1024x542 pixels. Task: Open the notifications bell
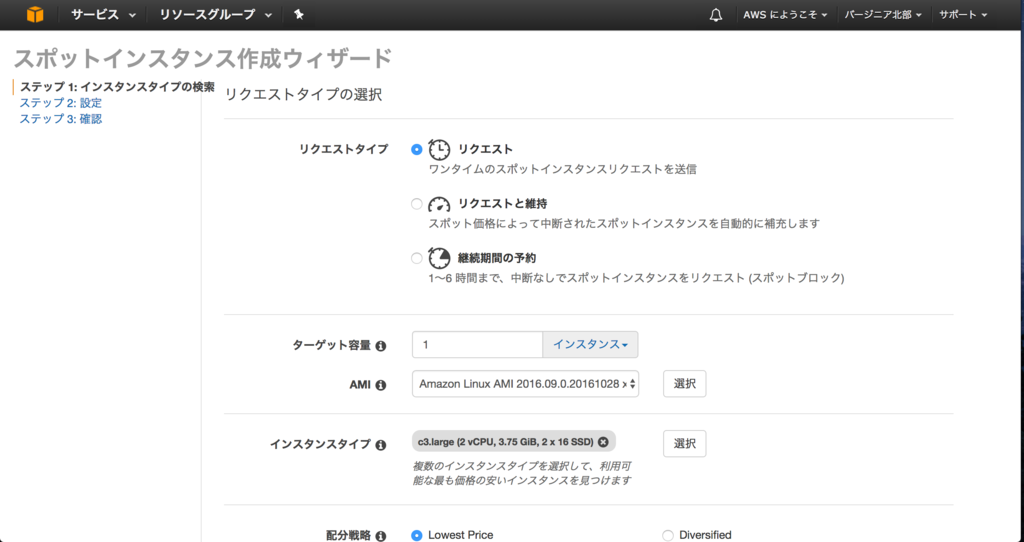point(716,15)
